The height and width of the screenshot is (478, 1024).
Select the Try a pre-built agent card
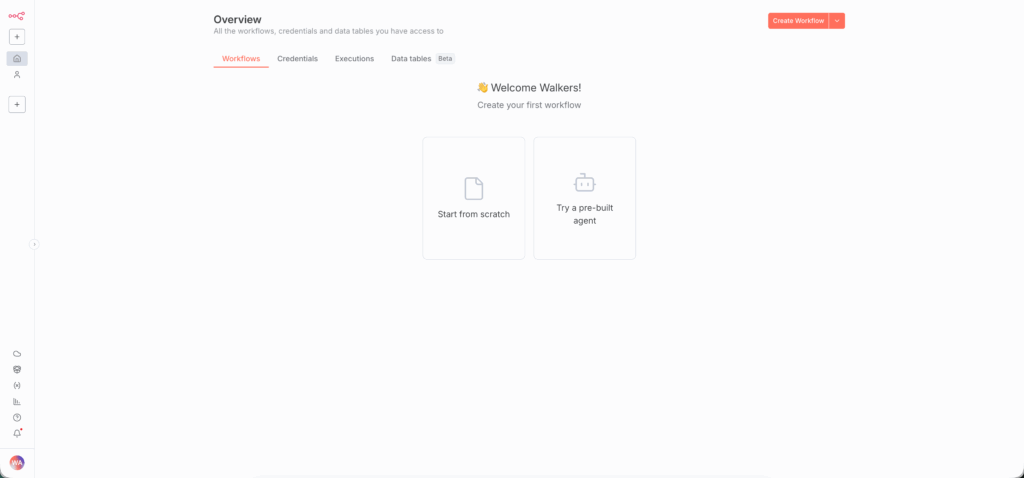click(584, 198)
